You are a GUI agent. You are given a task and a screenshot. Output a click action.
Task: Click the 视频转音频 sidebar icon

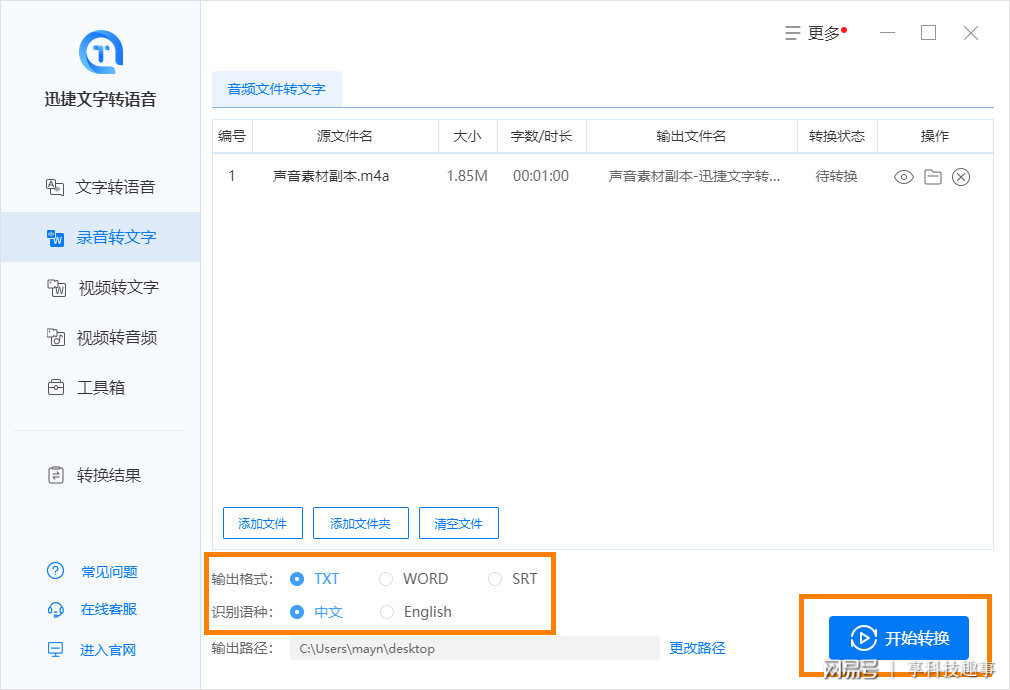click(56, 338)
